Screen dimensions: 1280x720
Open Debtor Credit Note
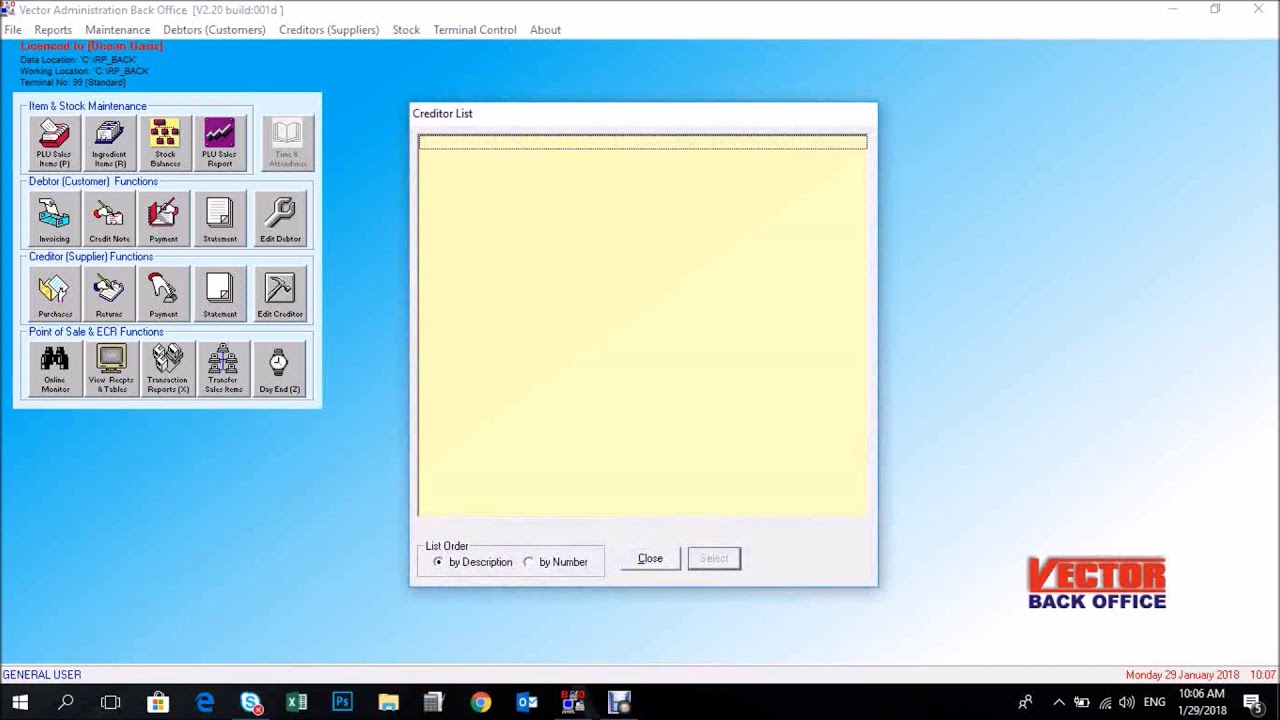[x=109, y=219]
